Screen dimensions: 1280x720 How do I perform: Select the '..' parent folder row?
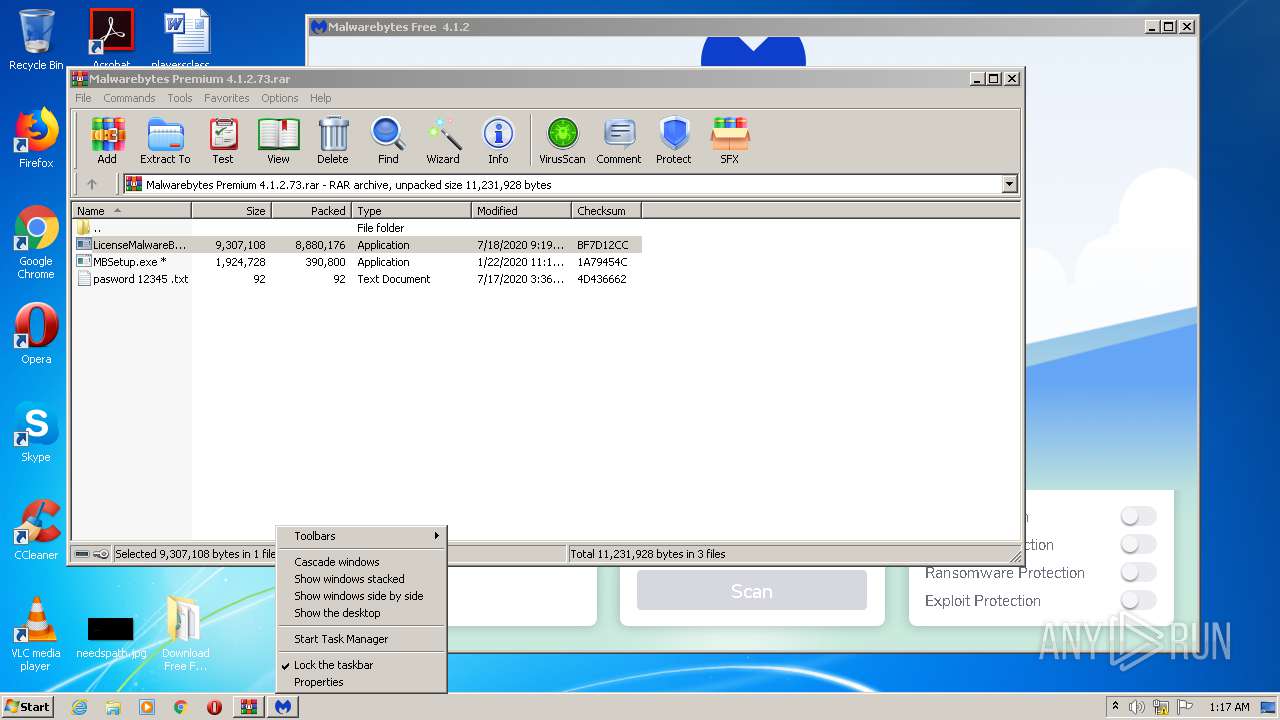pyautogui.click(x=357, y=228)
